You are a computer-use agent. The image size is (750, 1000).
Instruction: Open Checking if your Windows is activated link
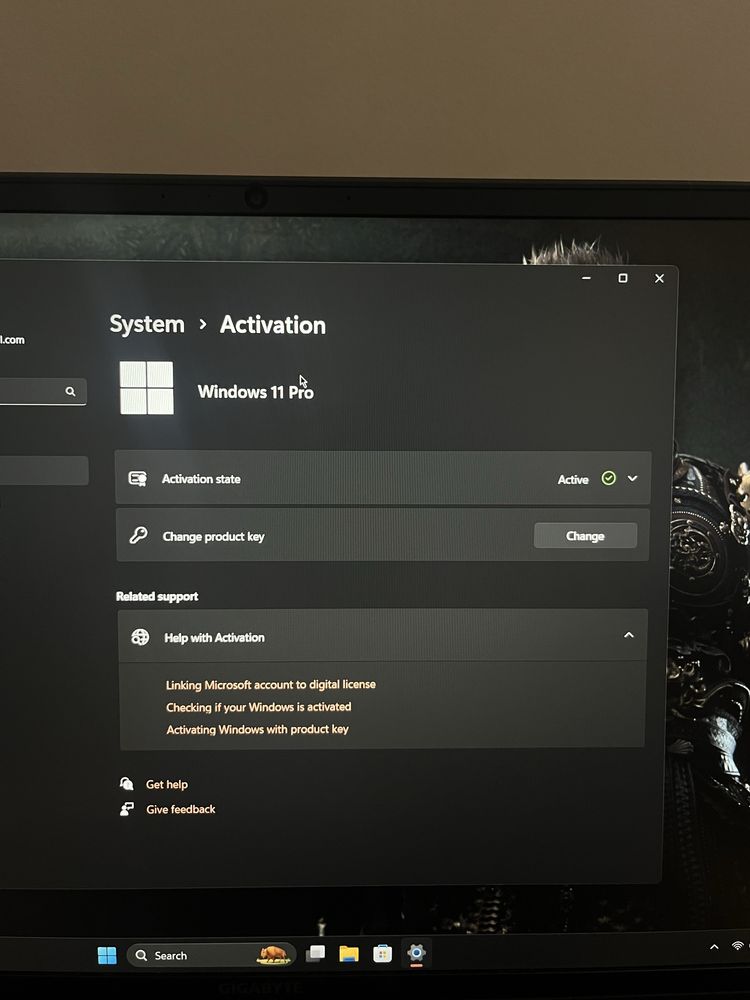point(258,707)
